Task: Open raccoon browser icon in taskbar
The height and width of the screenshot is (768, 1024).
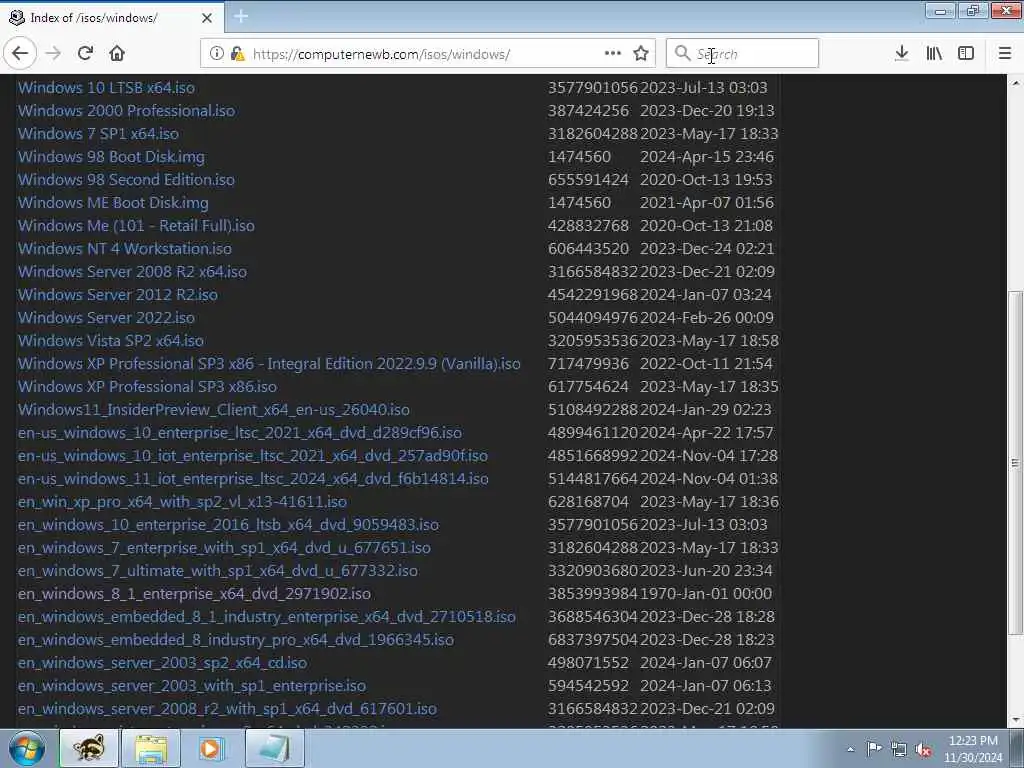Action: [89, 748]
